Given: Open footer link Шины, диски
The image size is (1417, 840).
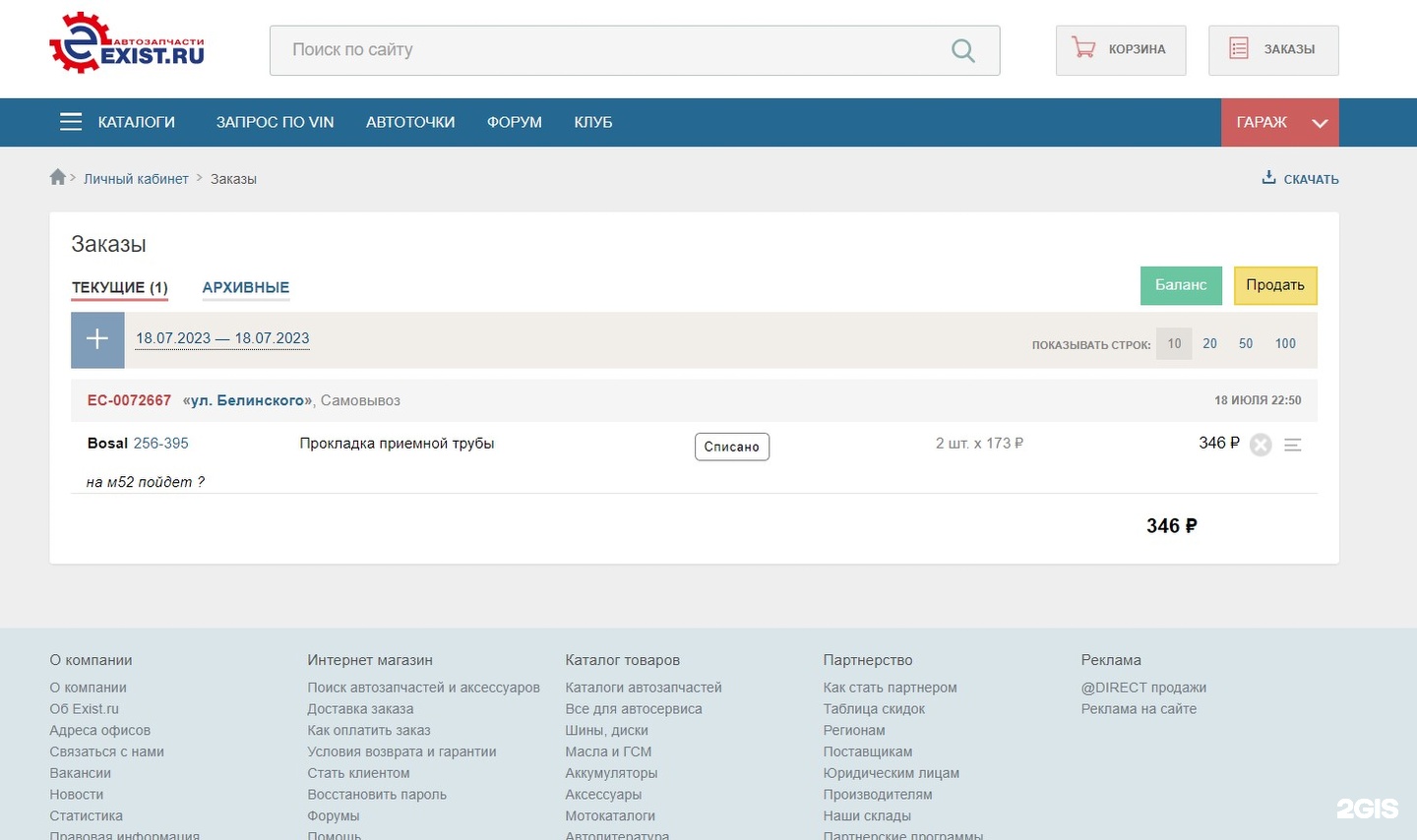Looking at the screenshot, I should coord(607,731).
